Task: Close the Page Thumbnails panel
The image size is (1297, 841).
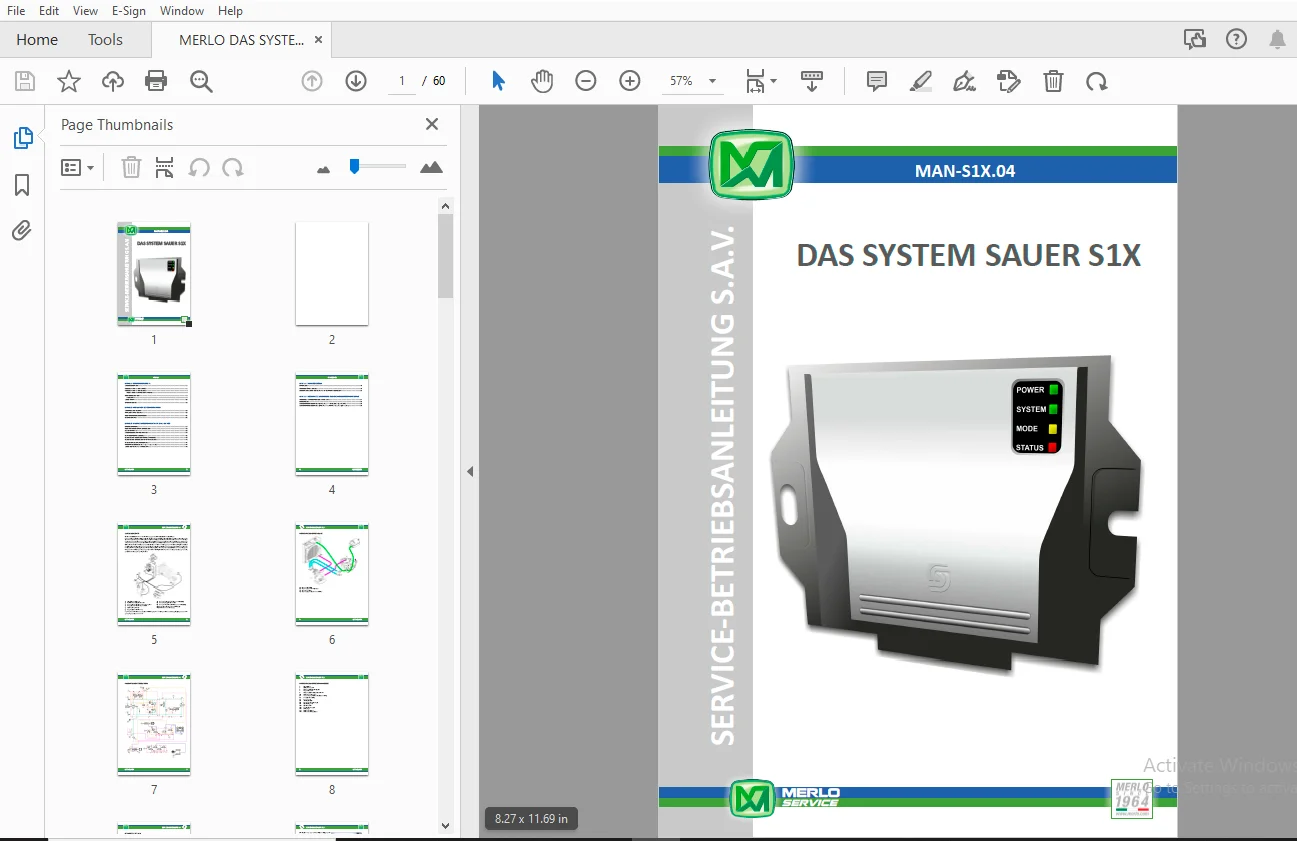Action: point(432,124)
